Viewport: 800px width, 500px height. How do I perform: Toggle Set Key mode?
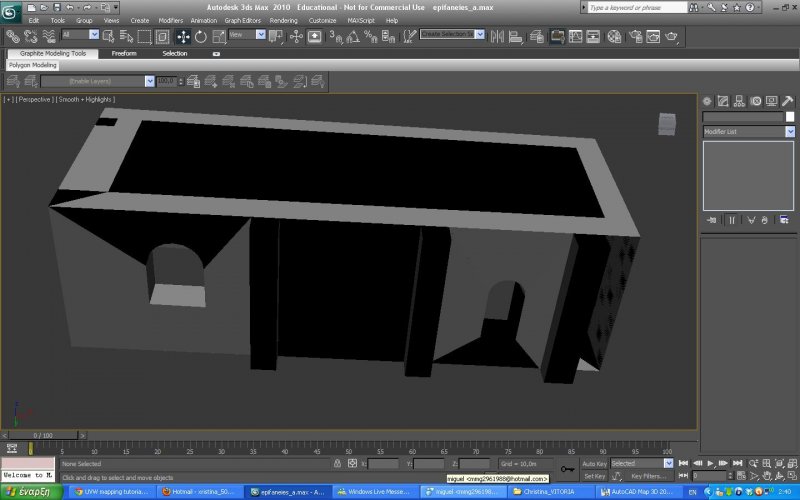pyautogui.click(x=594, y=476)
